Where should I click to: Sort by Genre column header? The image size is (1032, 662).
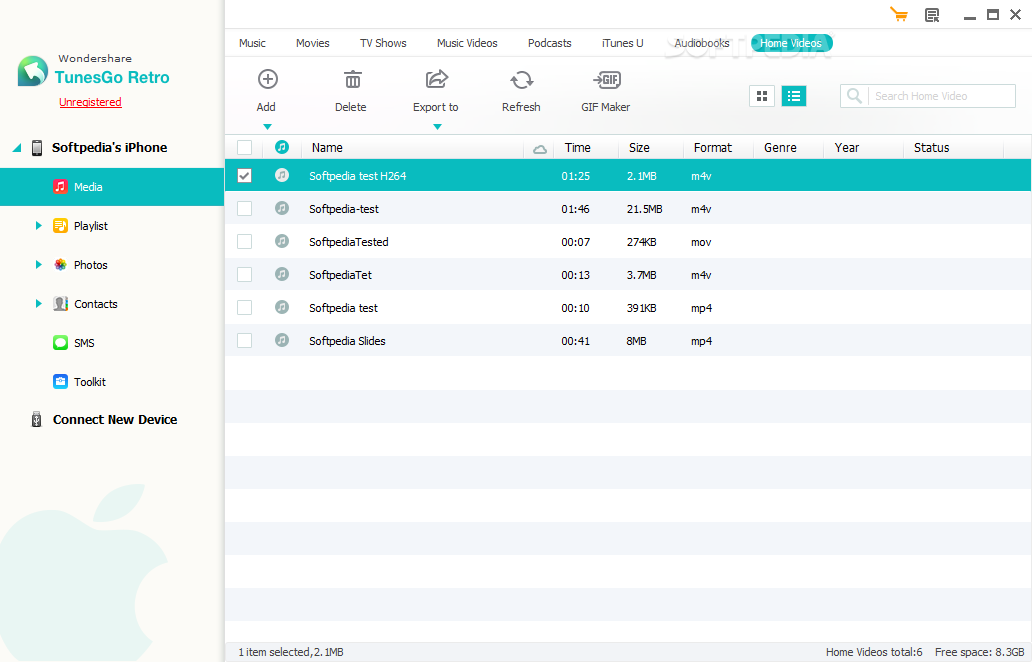coord(780,147)
